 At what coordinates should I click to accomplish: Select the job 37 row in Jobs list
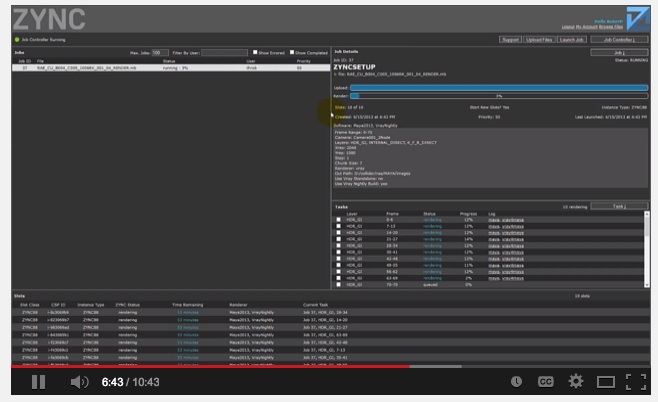[171, 68]
